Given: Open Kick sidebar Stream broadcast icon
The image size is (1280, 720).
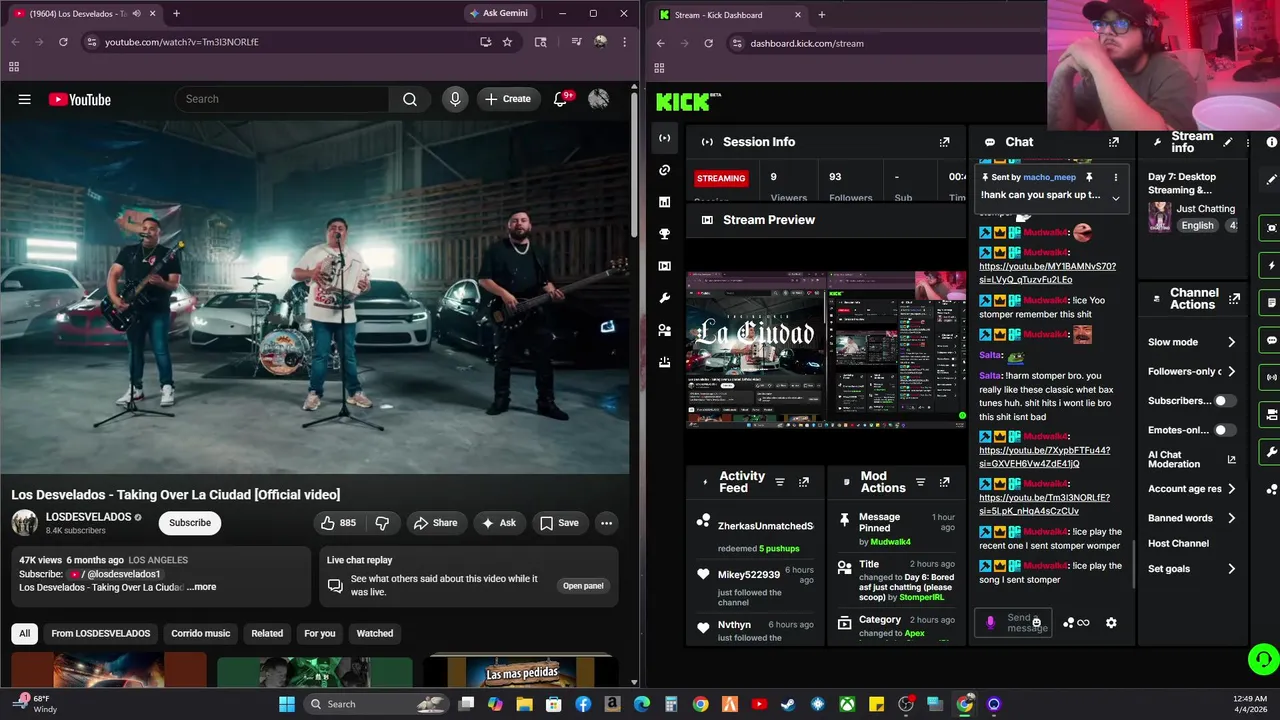Looking at the screenshot, I should (x=665, y=138).
